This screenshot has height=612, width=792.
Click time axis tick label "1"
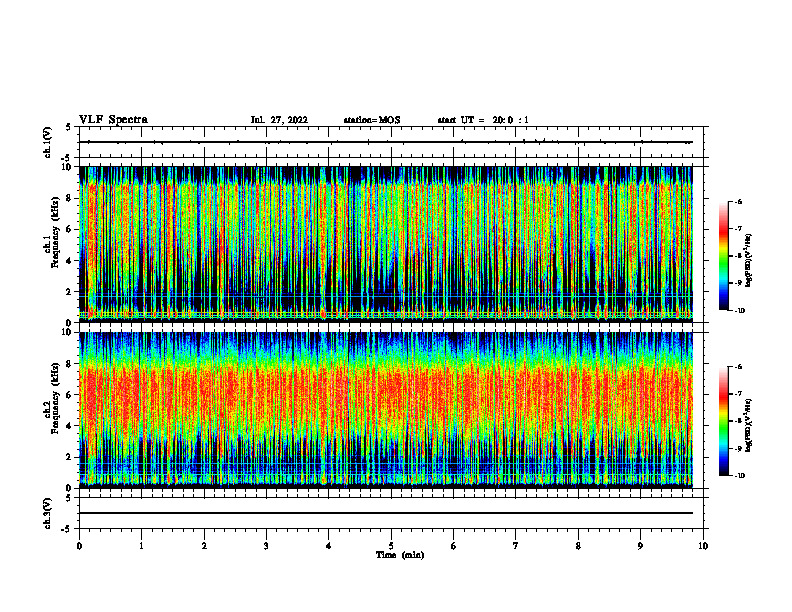[141, 546]
